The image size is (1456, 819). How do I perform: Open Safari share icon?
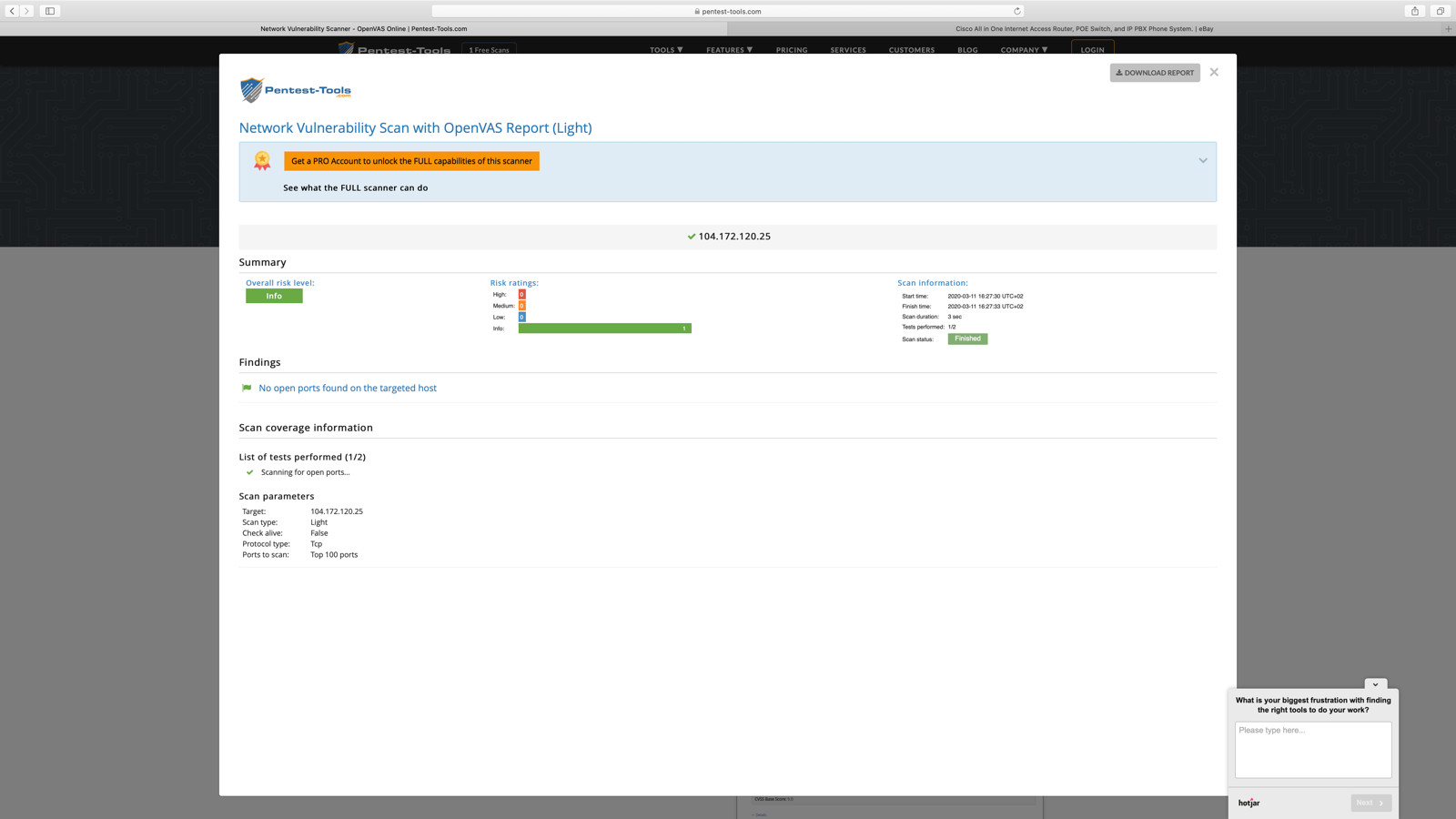click(x=1415, y=11)
